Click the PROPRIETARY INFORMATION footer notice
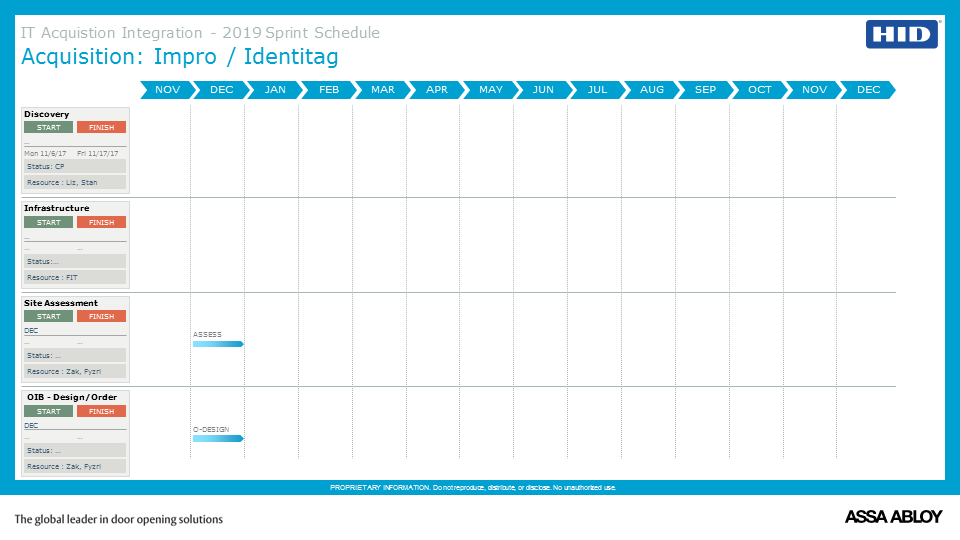This screenshot has width=960, height=540. pyautogui.click(x=473, y=487)
